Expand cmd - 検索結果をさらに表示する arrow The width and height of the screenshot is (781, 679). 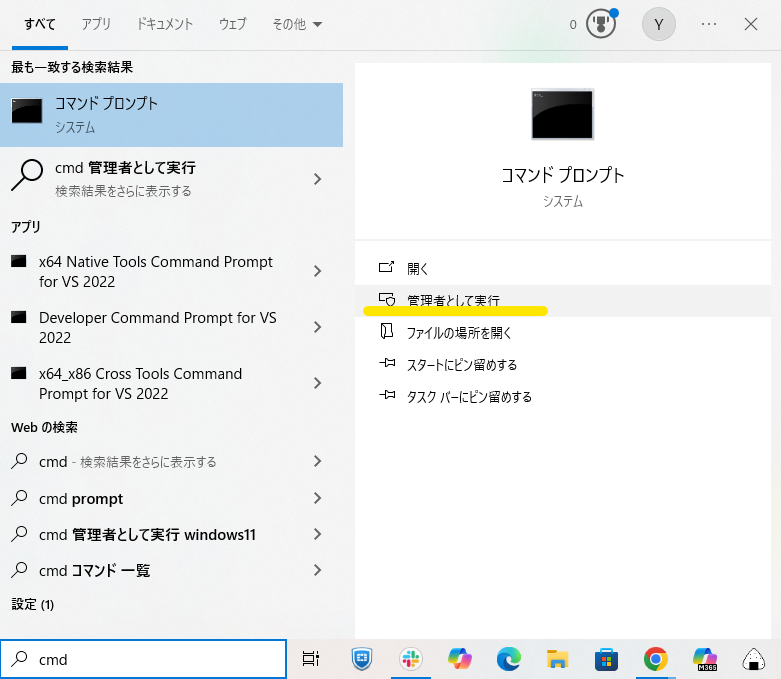pyautogui.click(x=317, y=461)
